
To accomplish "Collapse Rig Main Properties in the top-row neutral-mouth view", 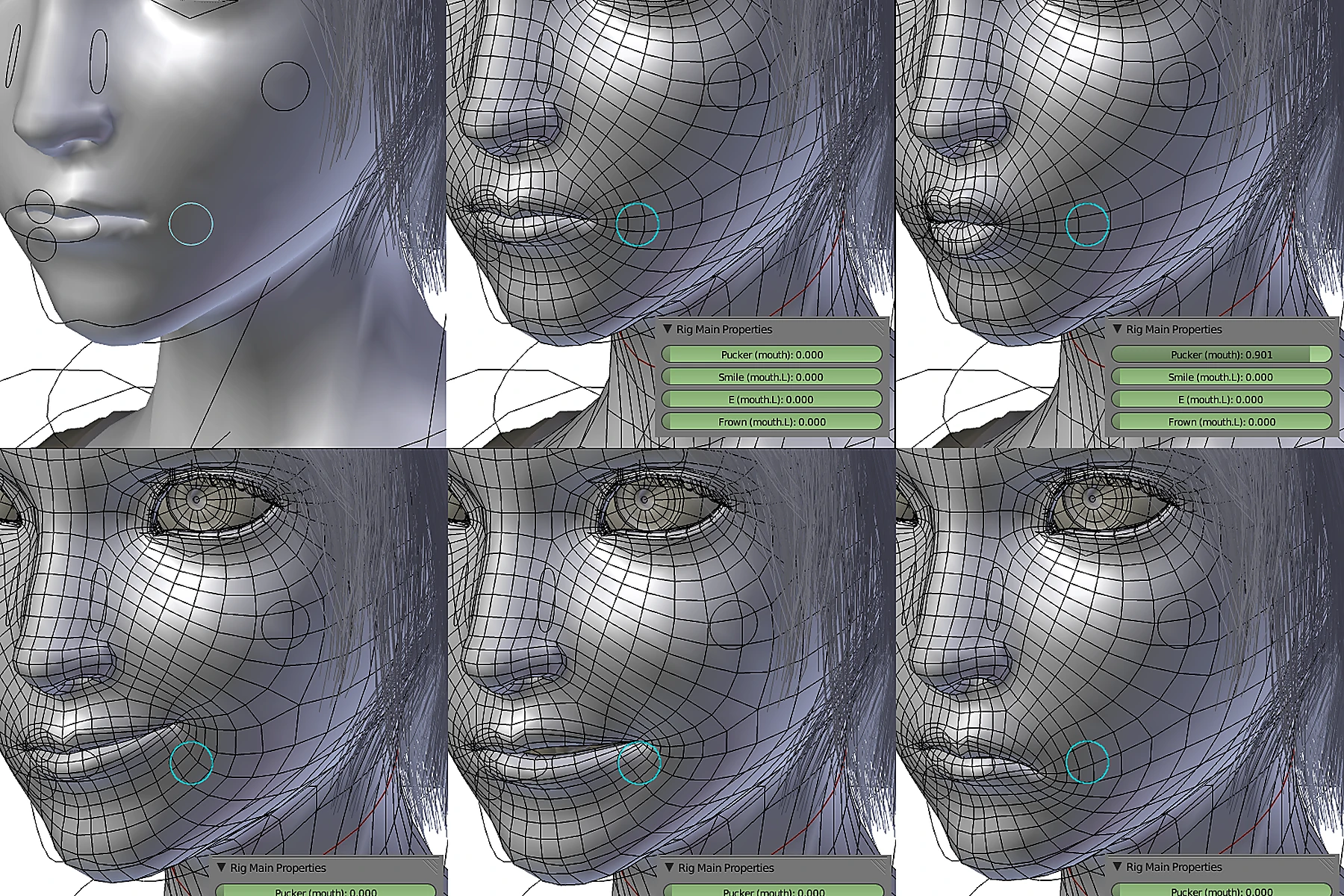I will pos(668,329).
